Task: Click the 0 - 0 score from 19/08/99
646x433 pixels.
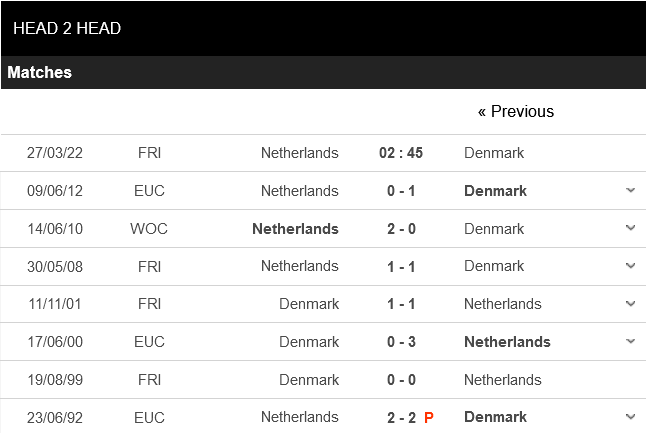Action: point(401,380)
